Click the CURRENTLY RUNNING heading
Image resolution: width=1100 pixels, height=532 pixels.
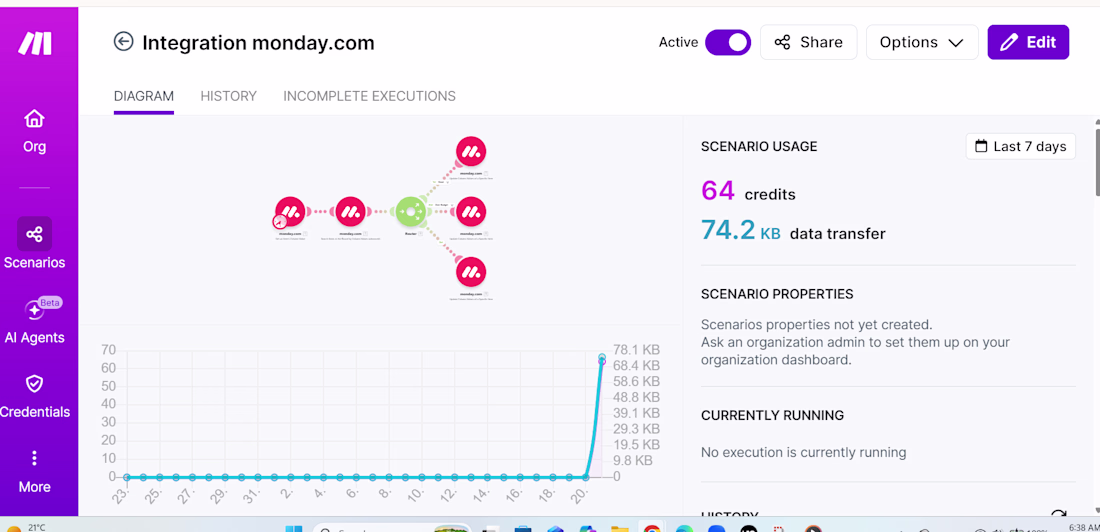point(772,415)
